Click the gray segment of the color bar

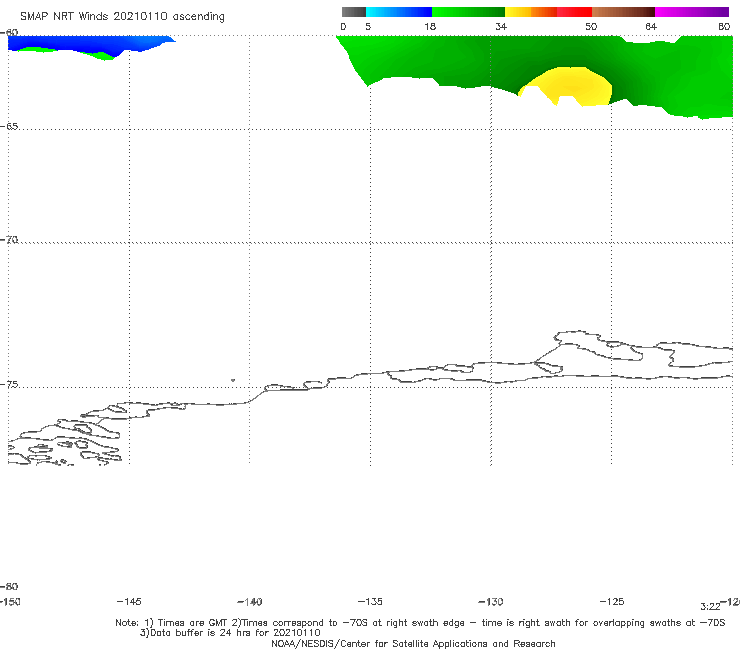(354, 12)
